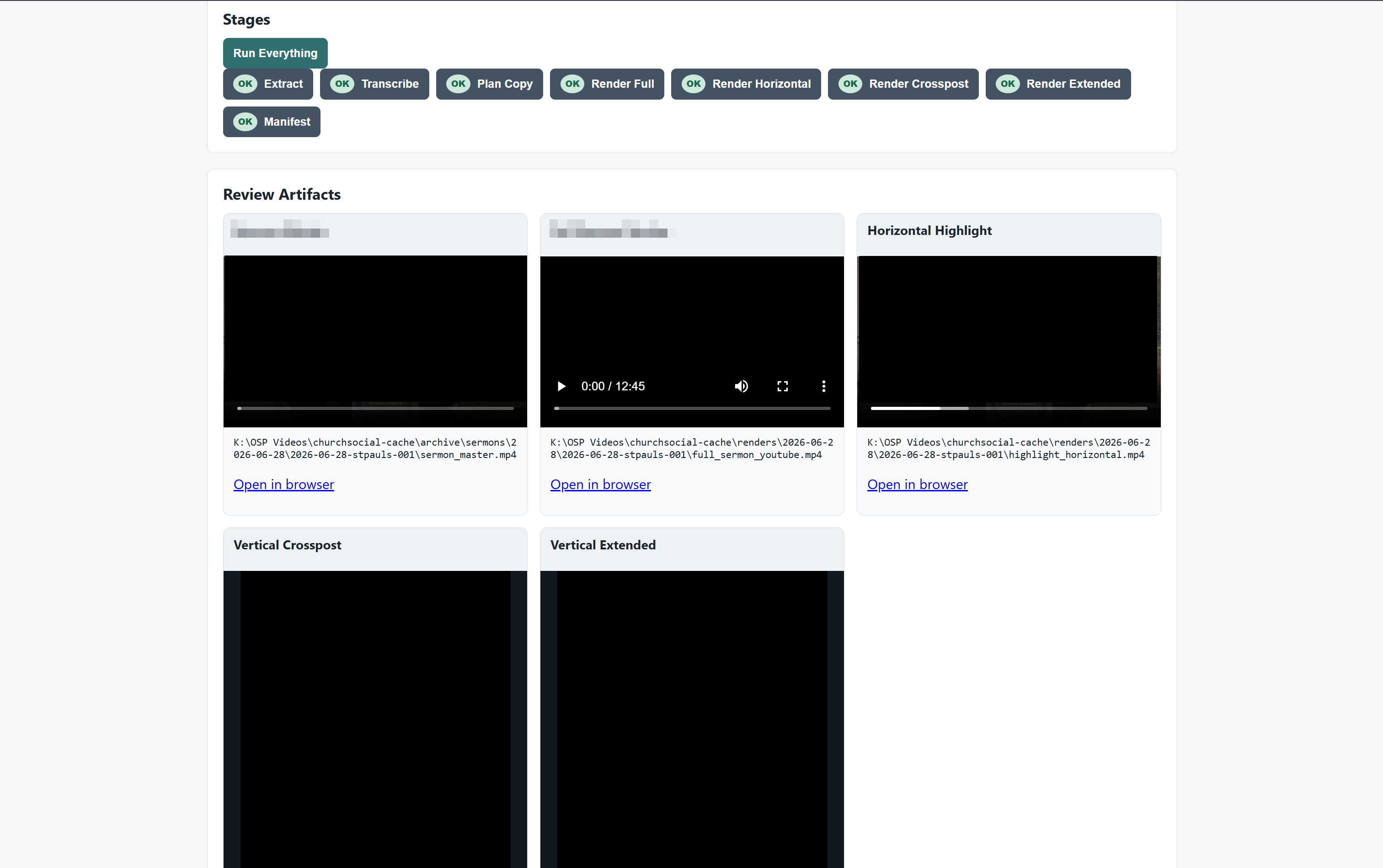Screen dimensions: 1383x868
Task: Click the OK badge on Manifest
Action: (x=245, y=122)
